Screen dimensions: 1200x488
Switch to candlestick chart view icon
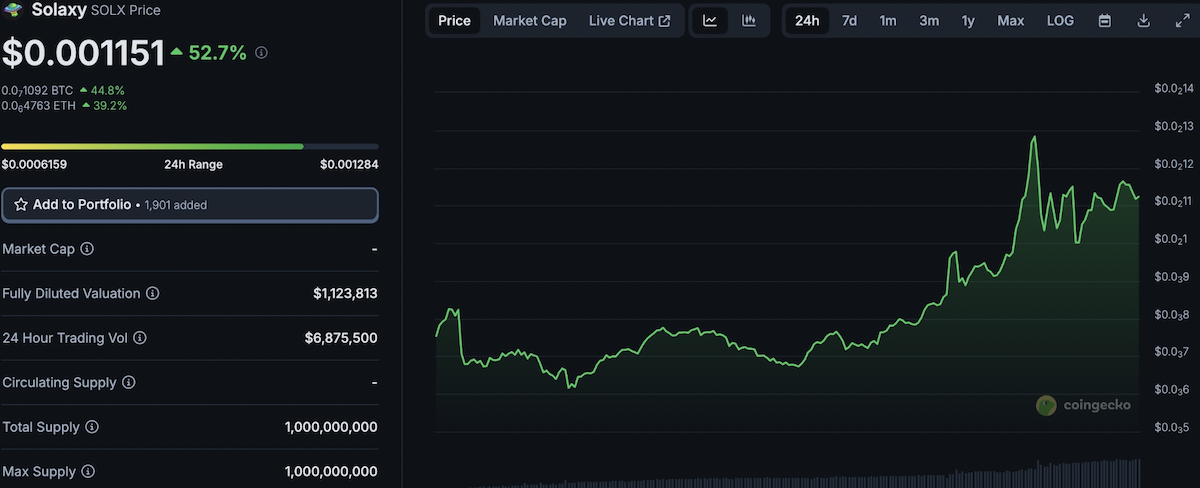click(749, 21)
